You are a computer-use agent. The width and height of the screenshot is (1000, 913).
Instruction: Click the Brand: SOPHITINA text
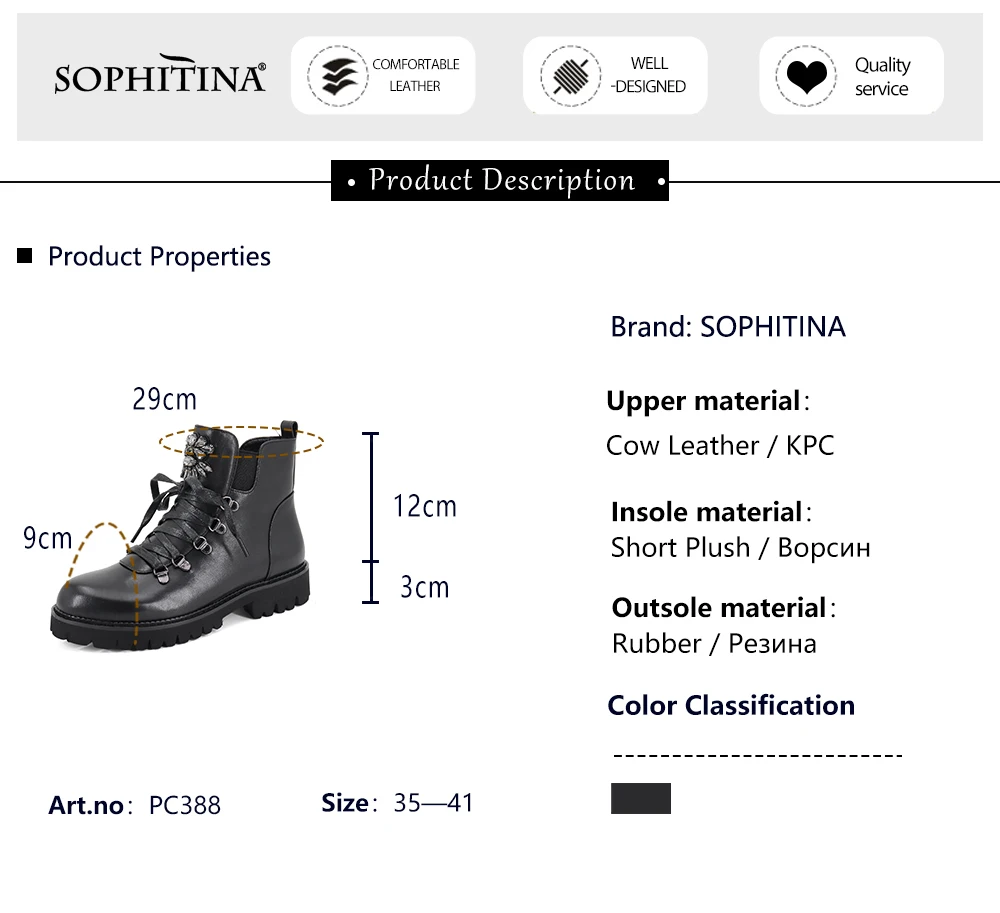tap(728, 326)
